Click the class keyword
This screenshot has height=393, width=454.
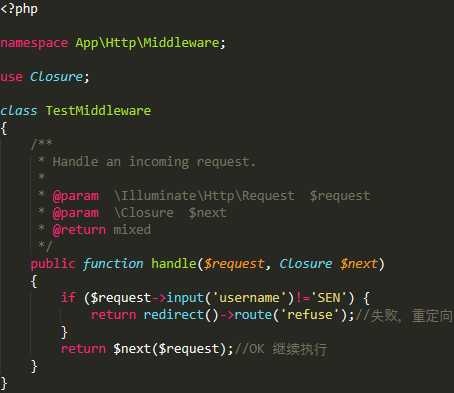tap(19, 111)
